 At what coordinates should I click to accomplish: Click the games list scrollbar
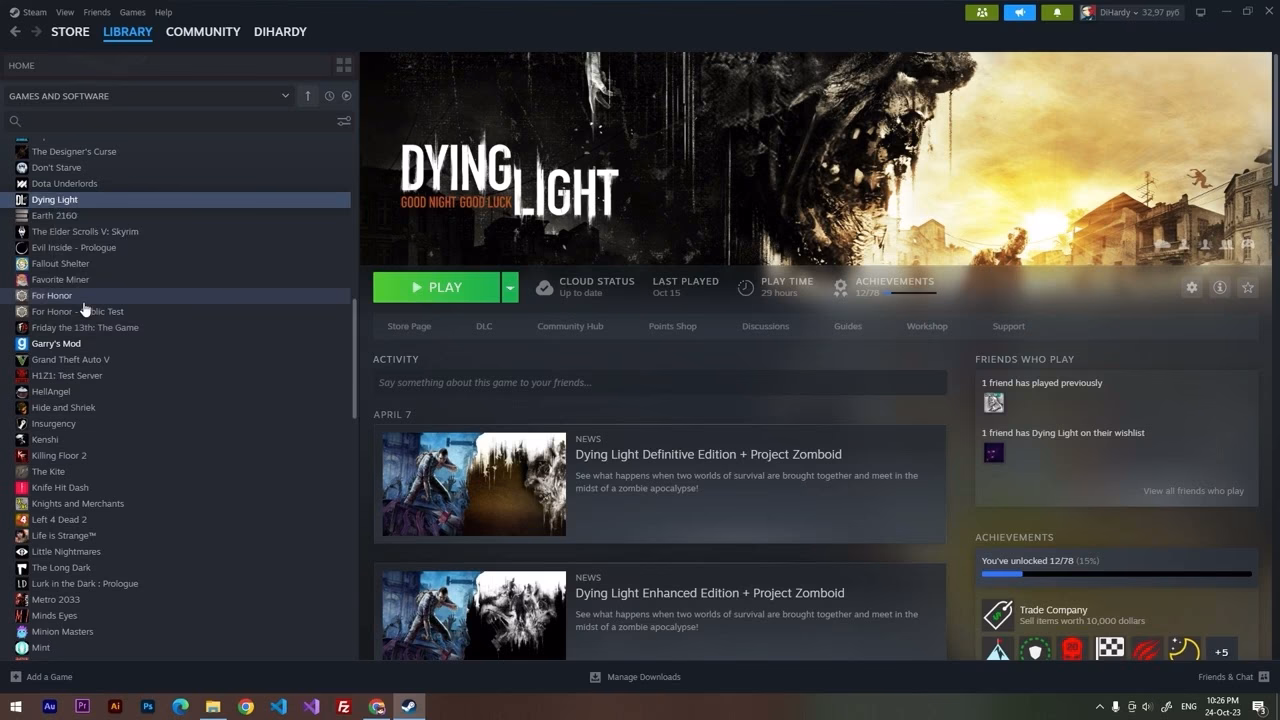pyautogui.click(x=354, y=360)
